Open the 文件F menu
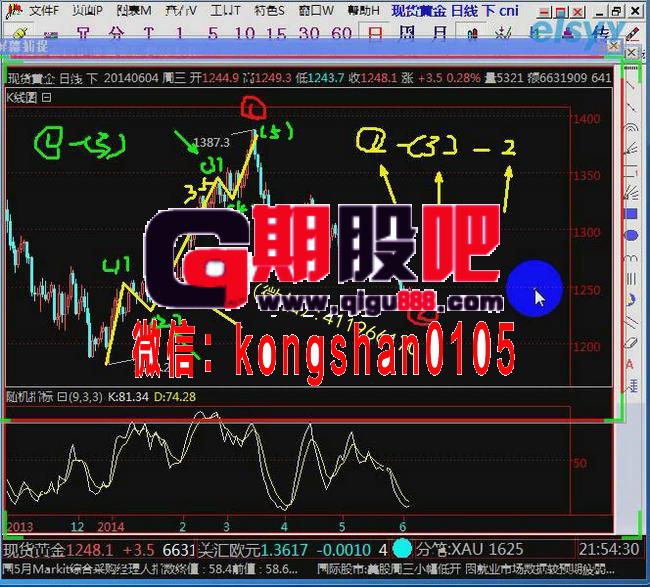This screenshot has width=650, height=587. 44,10
